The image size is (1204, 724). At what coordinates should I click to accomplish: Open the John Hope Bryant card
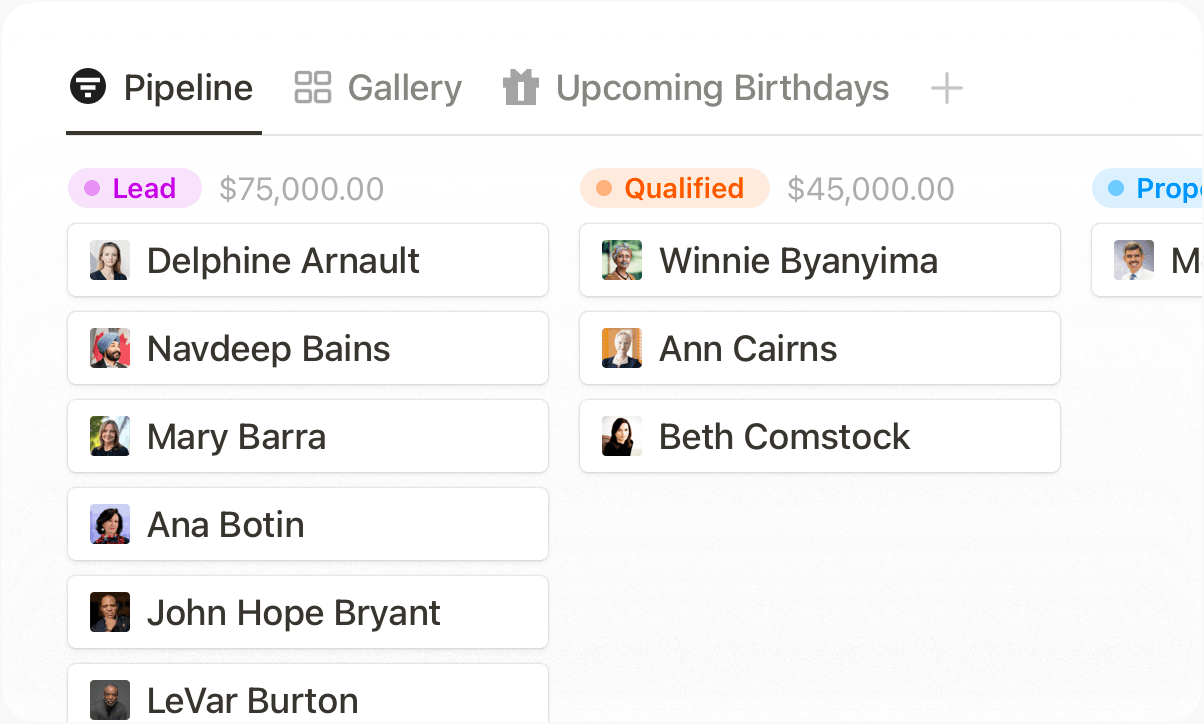pyautogui.click(x=308, y=613)
